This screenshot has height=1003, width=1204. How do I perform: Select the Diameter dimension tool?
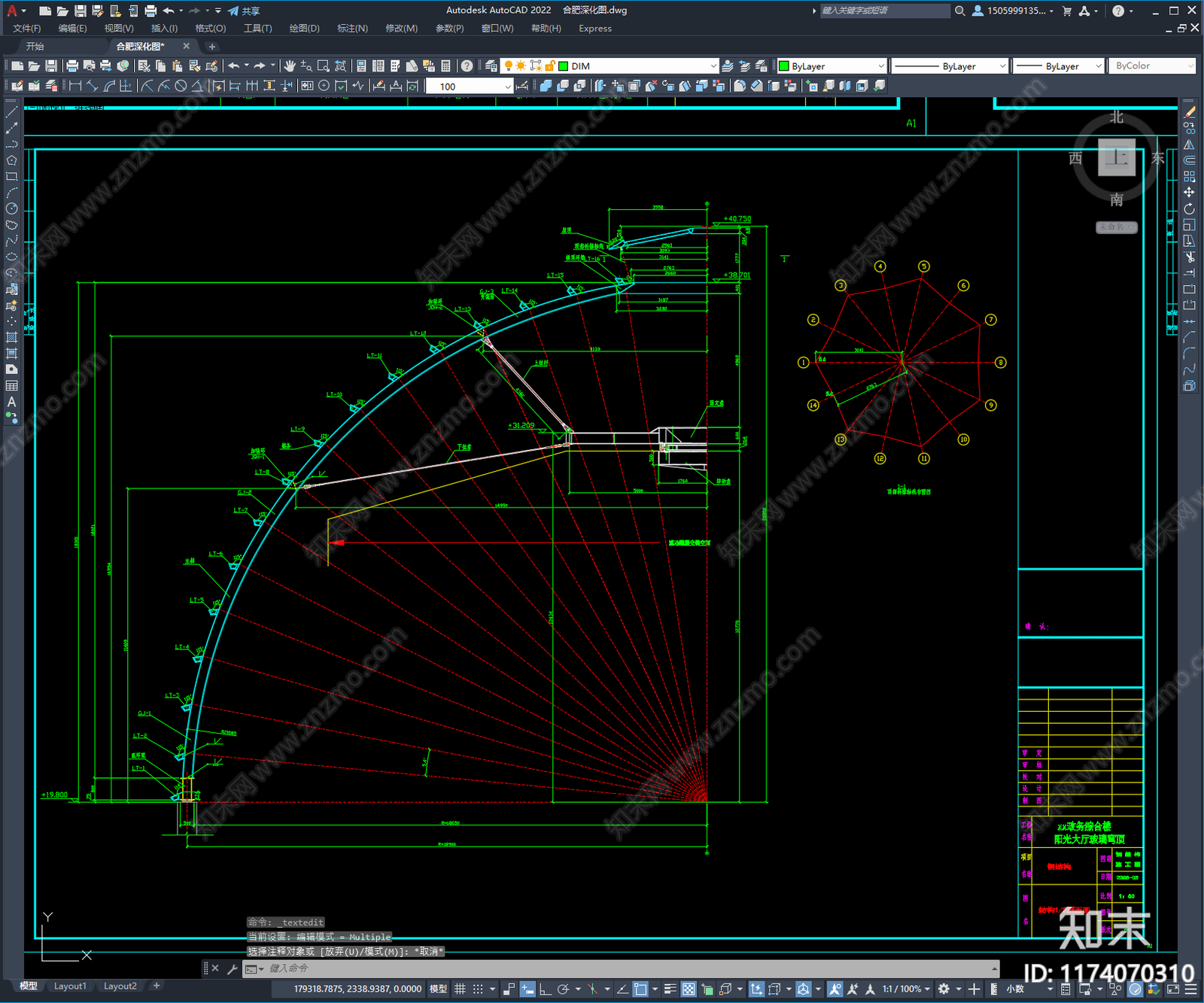[x=181, y=87]
